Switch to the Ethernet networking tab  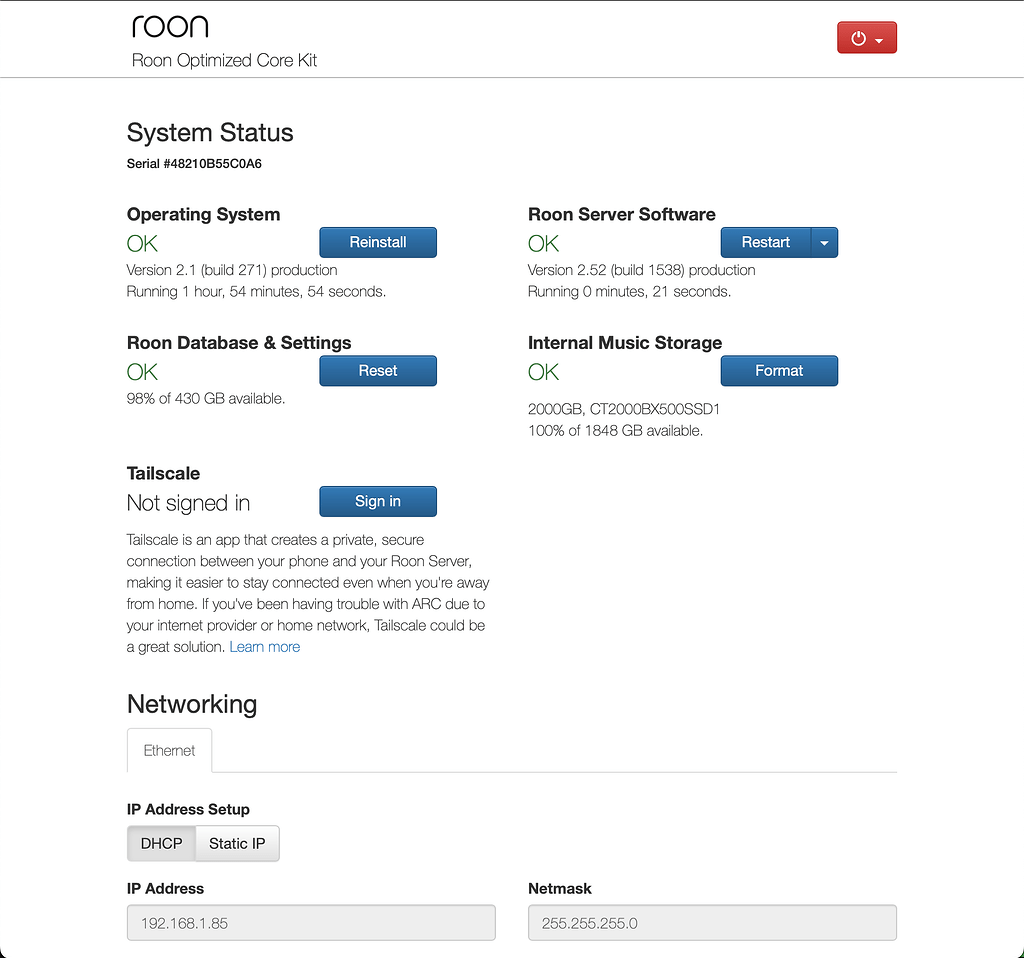pyautogui.click(x=169, y=750)
